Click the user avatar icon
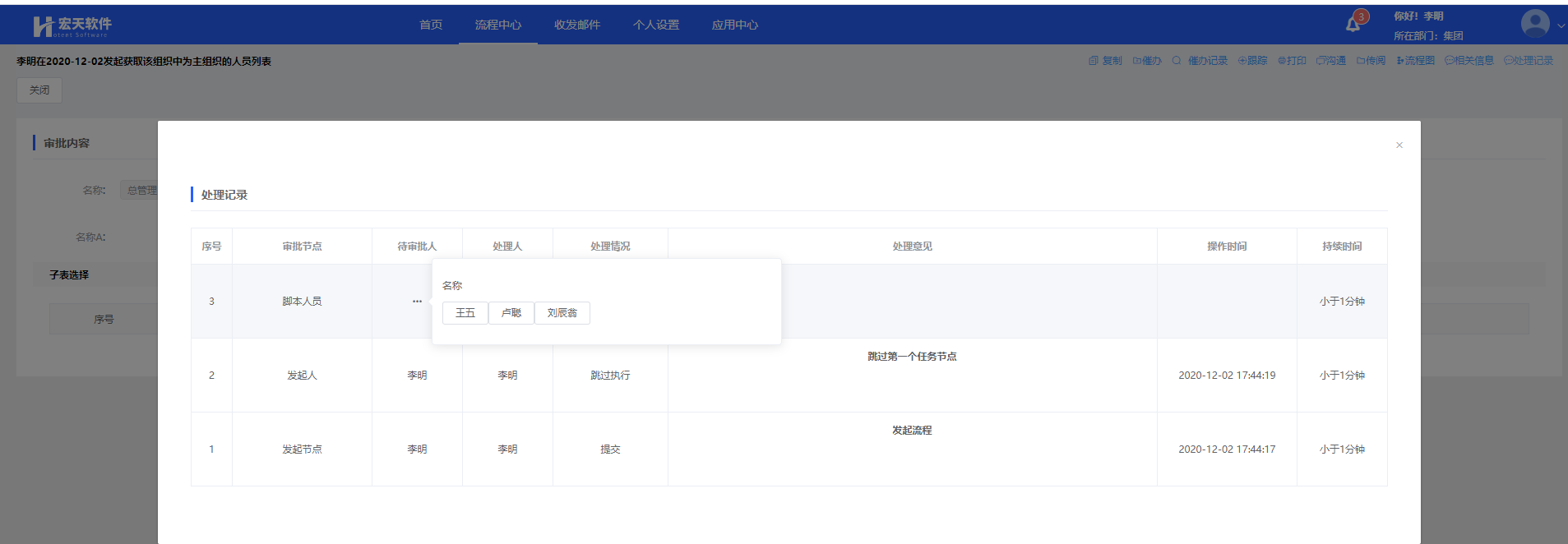This screenshot has width=1568, height=544. pos(1534,24)
